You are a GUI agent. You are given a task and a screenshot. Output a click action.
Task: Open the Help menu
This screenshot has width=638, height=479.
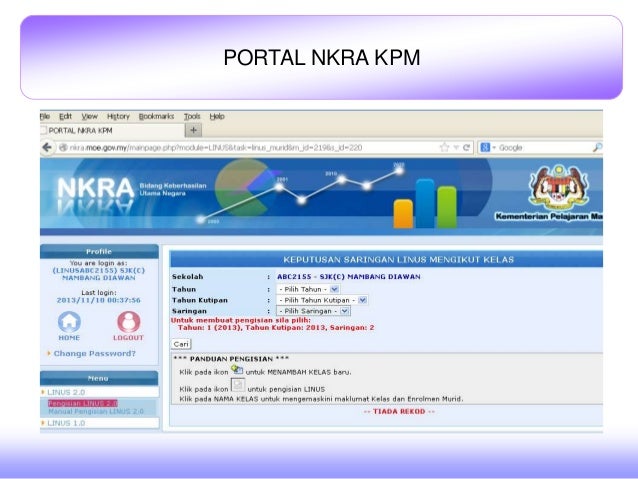pos(217,116)
